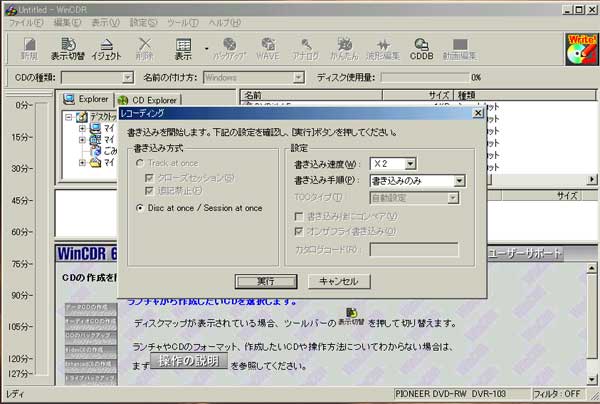Click the file list horizontal scroll right arrow
This screenshot has height=404, width=600.
click(x=592, y=179)
